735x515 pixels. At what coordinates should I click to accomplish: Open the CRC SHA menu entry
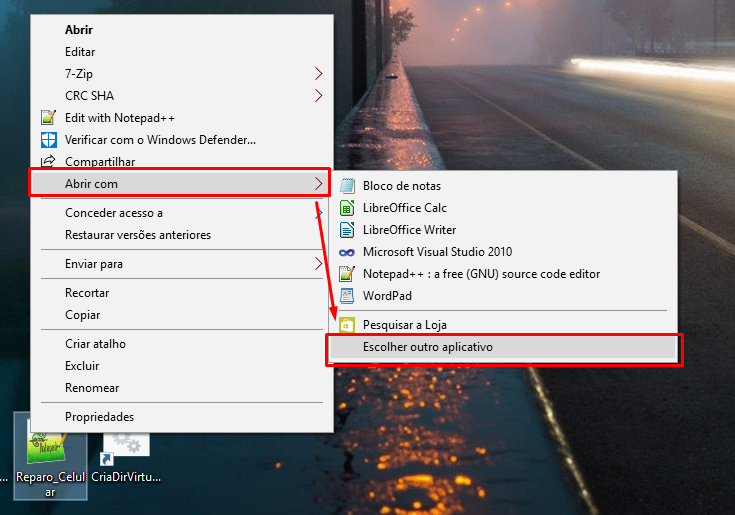coord(182,96)
